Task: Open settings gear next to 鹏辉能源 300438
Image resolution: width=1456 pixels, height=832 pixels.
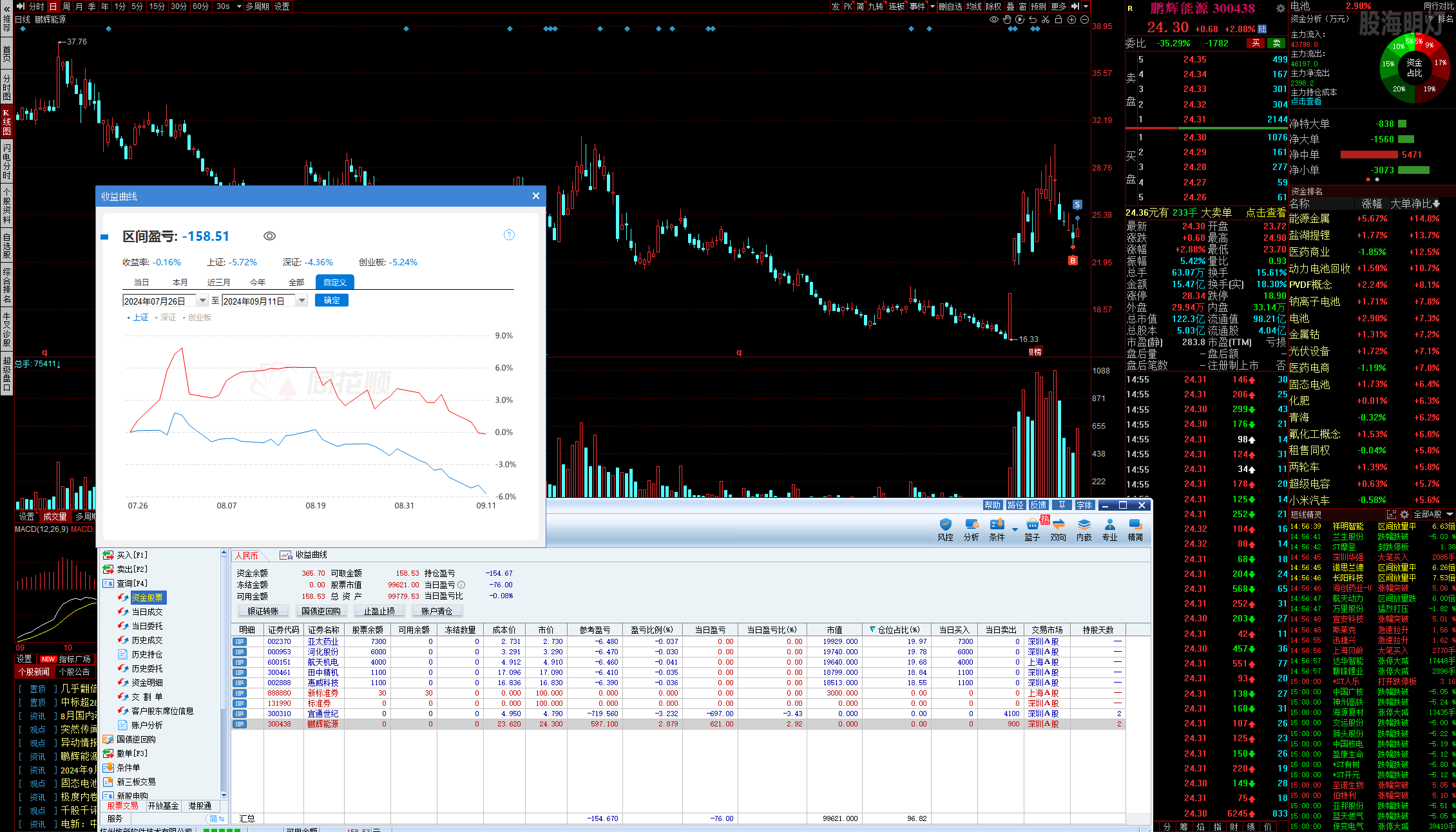Action: tap(1280, 8)
